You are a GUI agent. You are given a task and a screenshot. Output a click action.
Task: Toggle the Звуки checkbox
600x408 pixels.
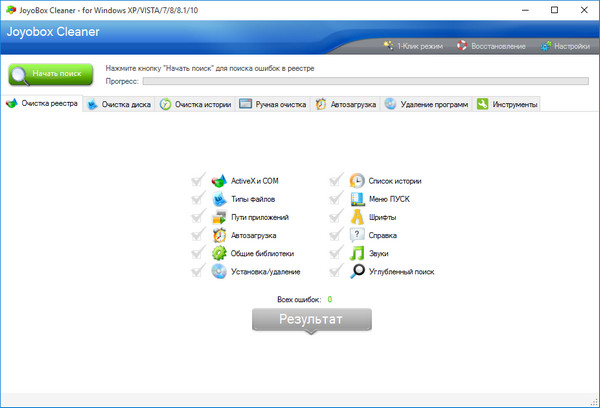[x=336, y=252]
